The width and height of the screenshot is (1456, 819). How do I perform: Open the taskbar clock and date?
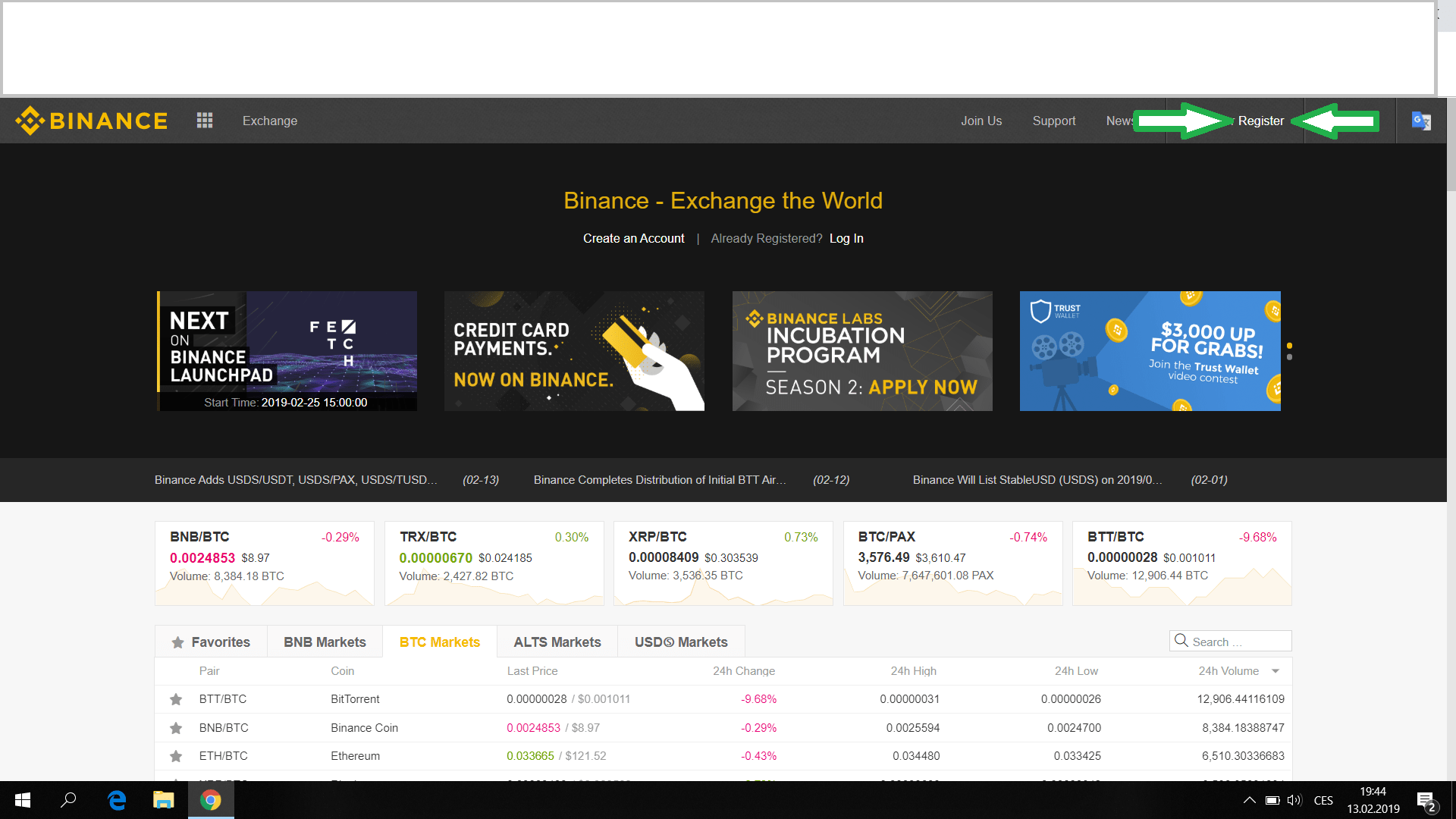pos(1373,800)
